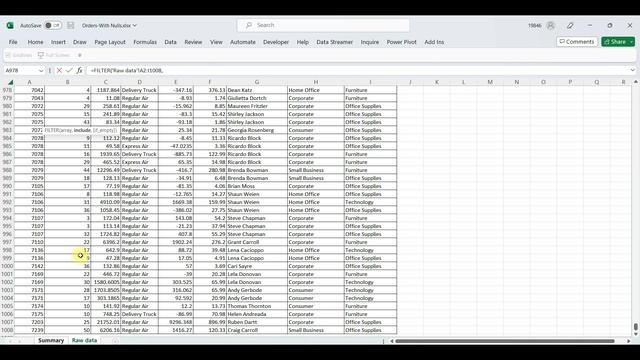Click the green Share button
640x360 pixels.
(x=615, y=42)
